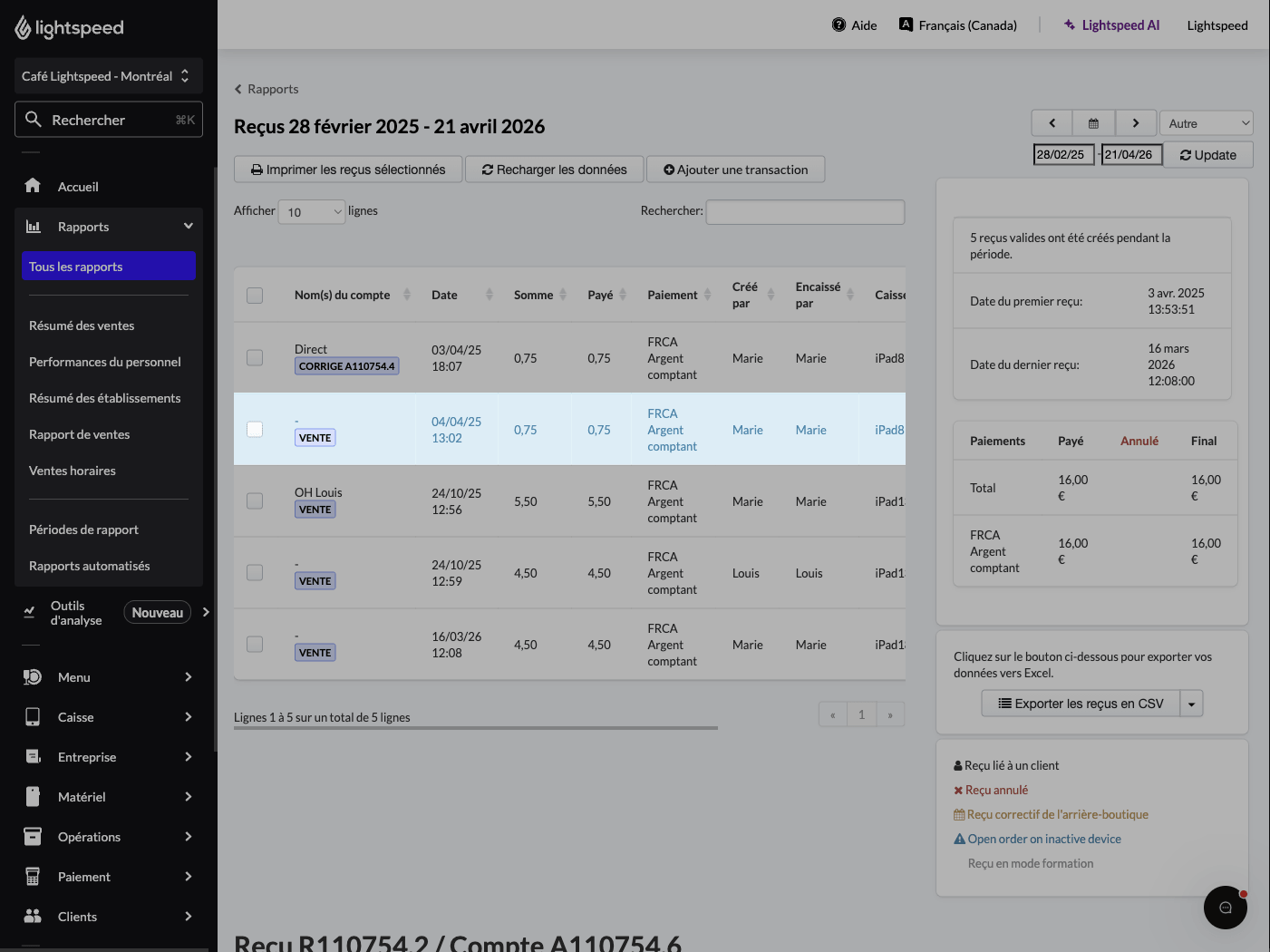The height and width of the screenshot is (952, 1270).
Task: Open Périodes de rapport
Action: [x=83, y=529]
